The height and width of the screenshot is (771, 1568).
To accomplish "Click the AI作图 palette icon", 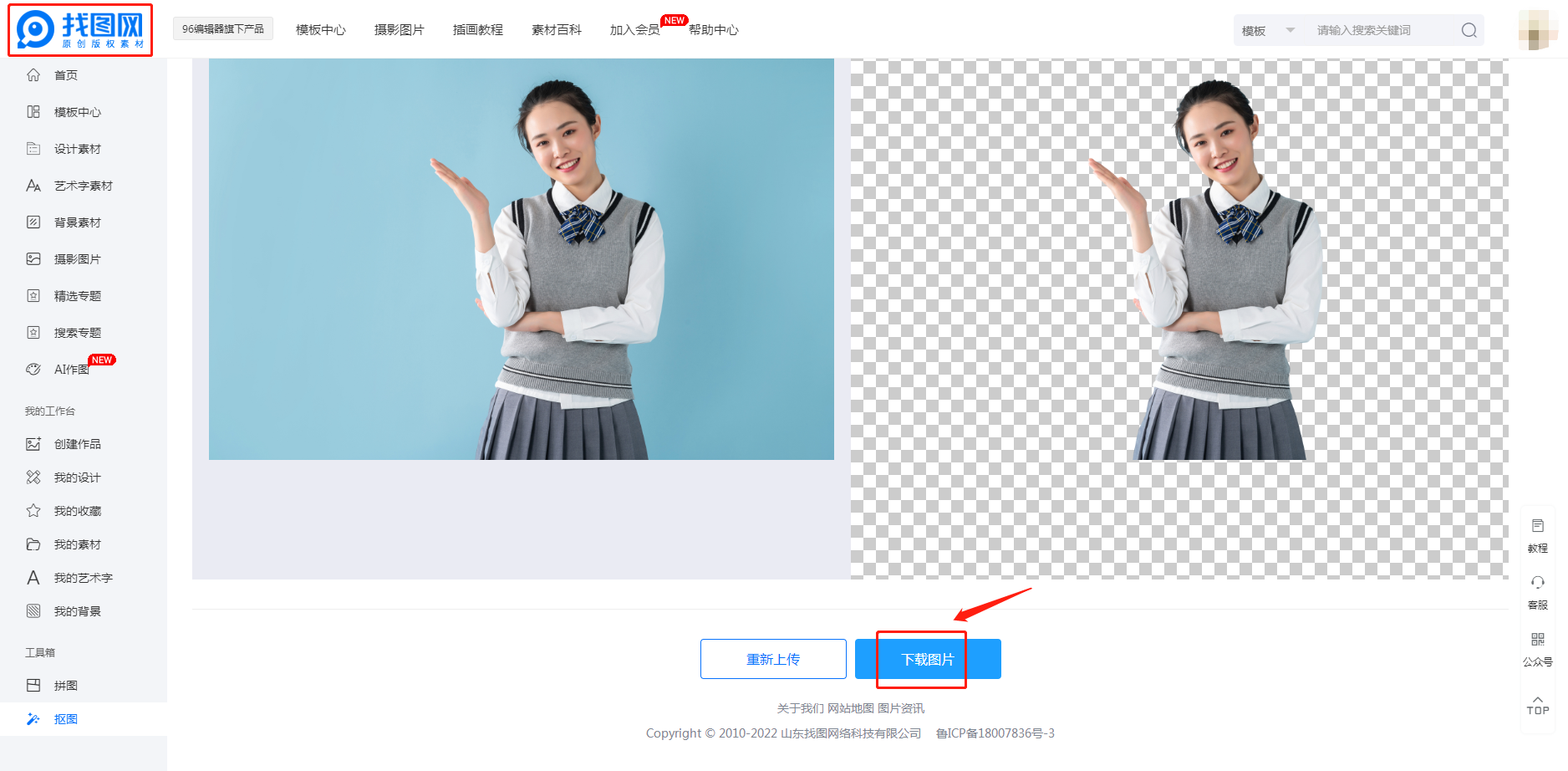I will click(33, 369).
